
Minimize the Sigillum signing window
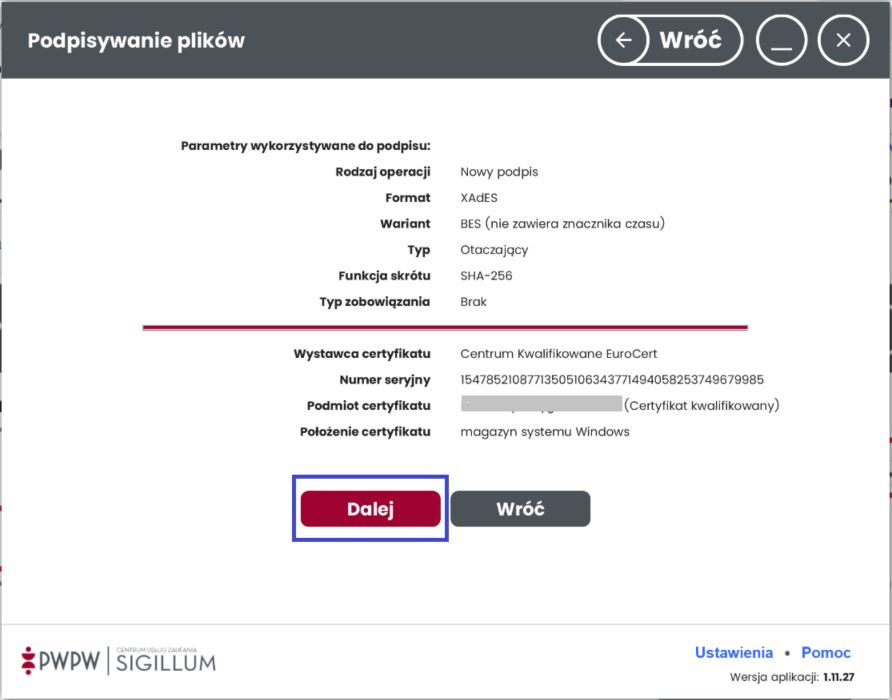coord(781,40)
